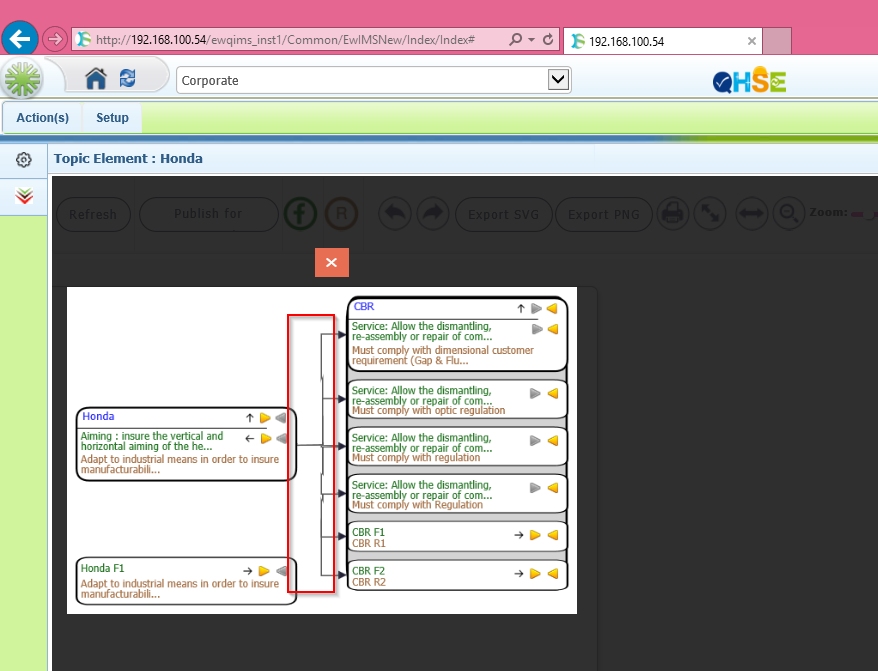Click yellow left triangle on 'Must comply with Regulation' fourth row

point(553,488)
